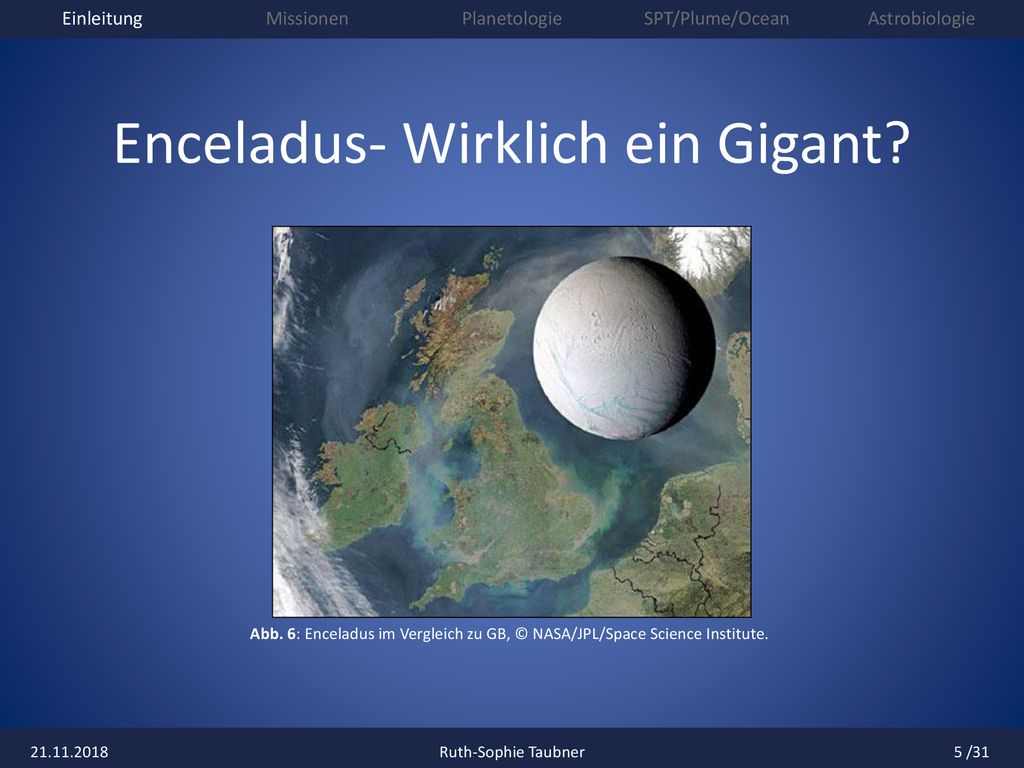Screen dimensions: 1024x768
Task: Switch to the Missionen section
Action: click(307, 19)
